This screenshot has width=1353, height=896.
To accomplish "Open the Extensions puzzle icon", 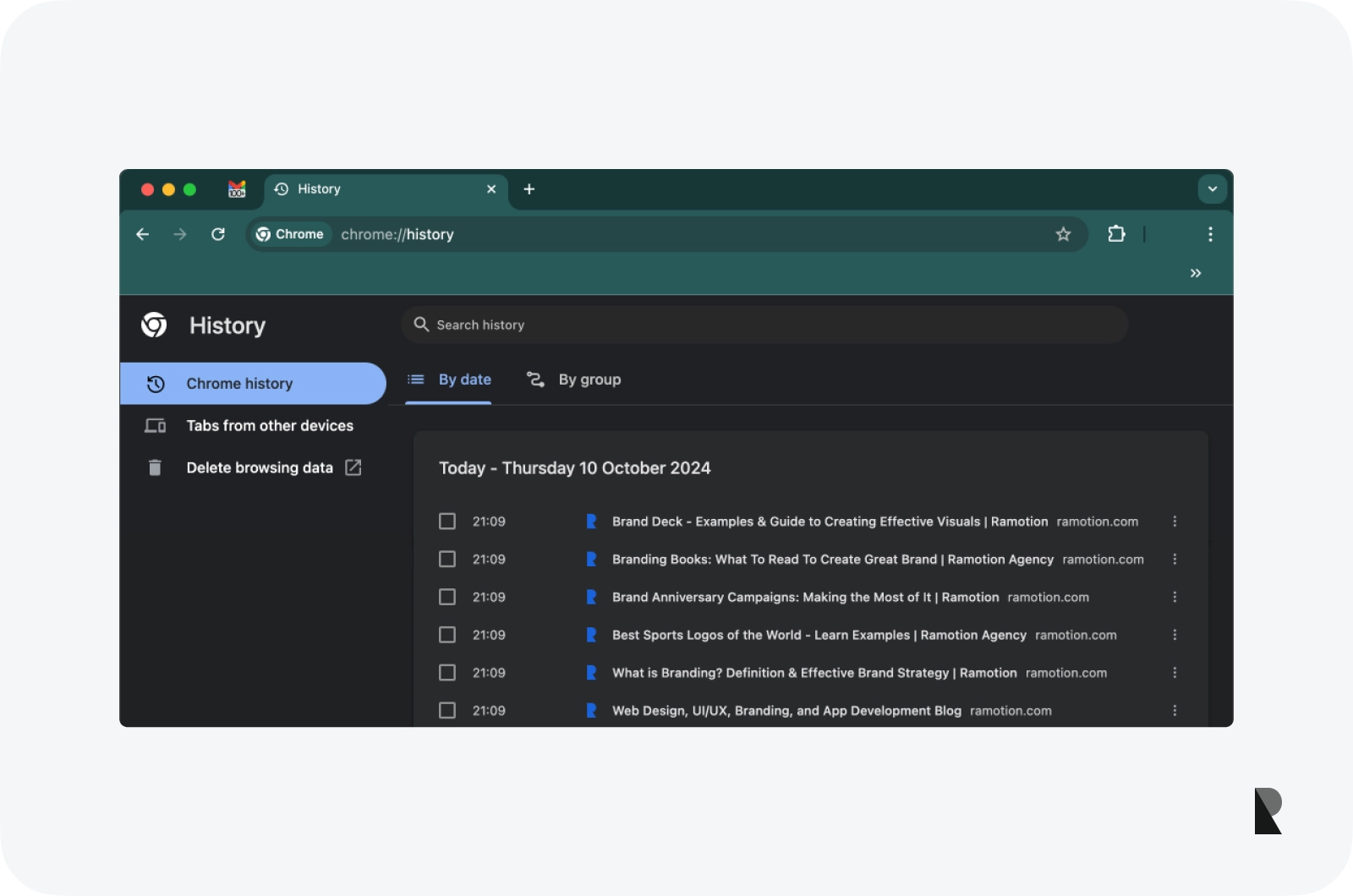I will [1116, 234].
